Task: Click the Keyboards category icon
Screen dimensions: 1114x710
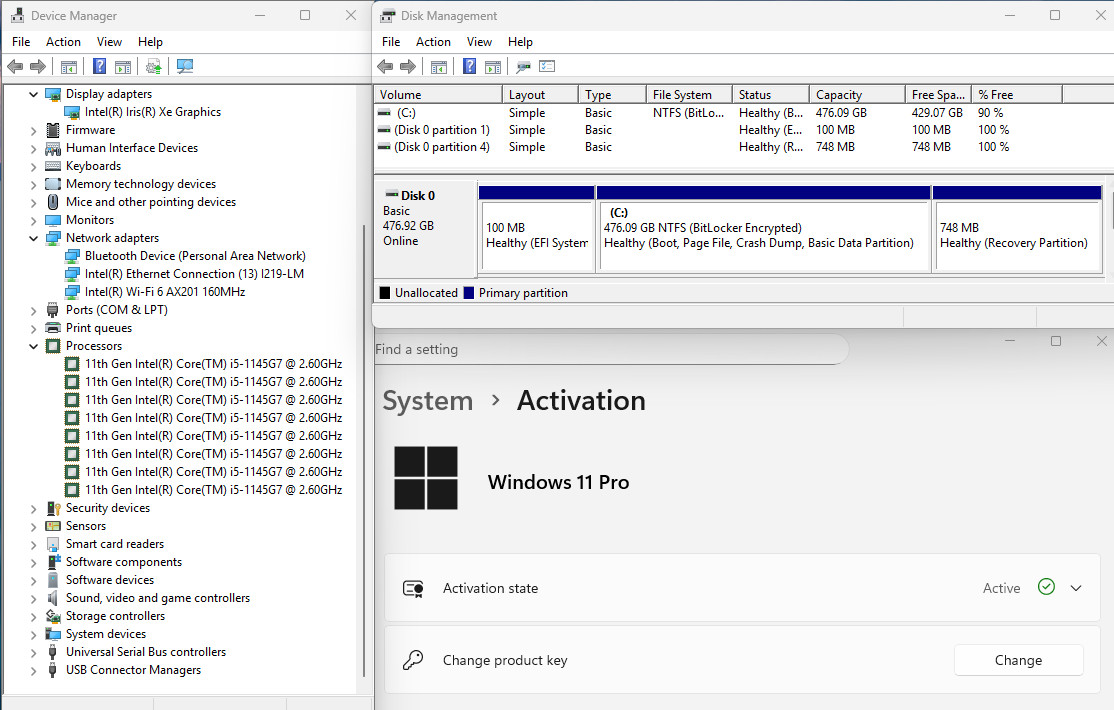Action: [x=53, y=166]
